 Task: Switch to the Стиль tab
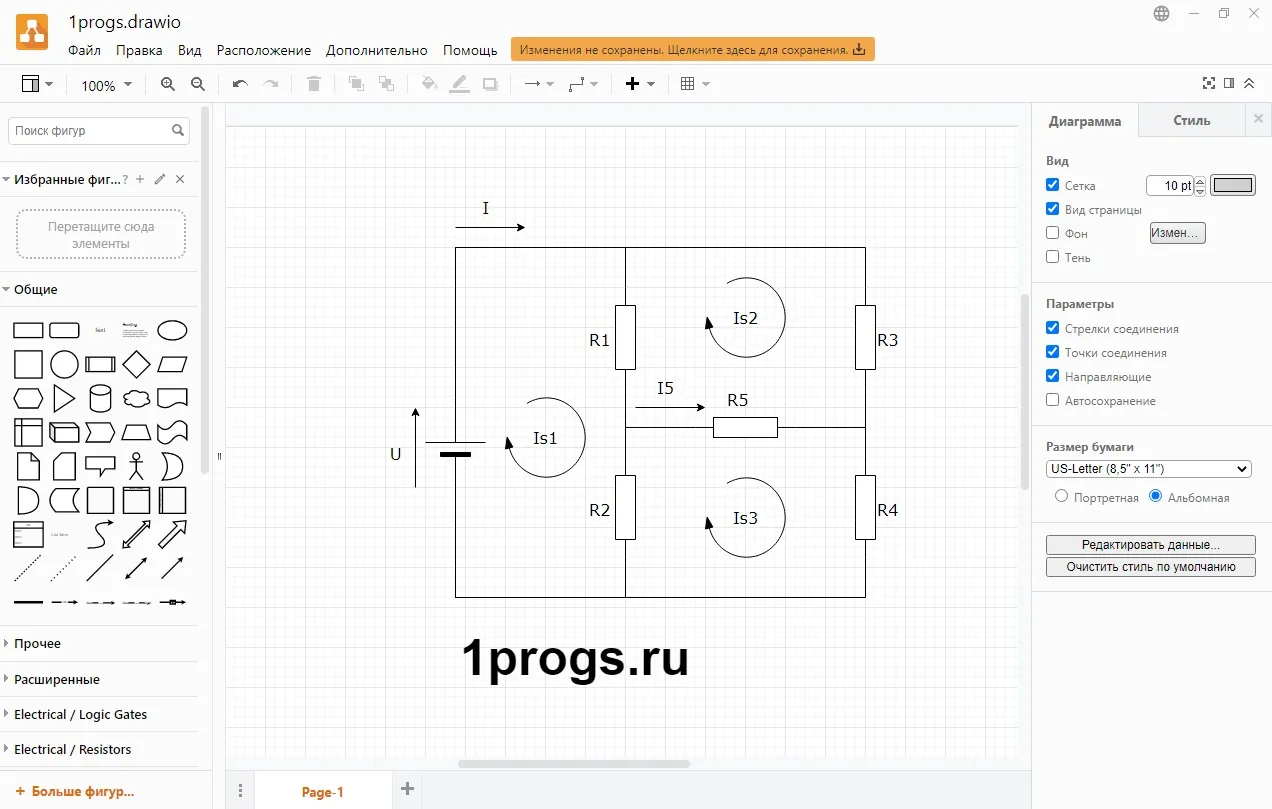coord(1192,120)
